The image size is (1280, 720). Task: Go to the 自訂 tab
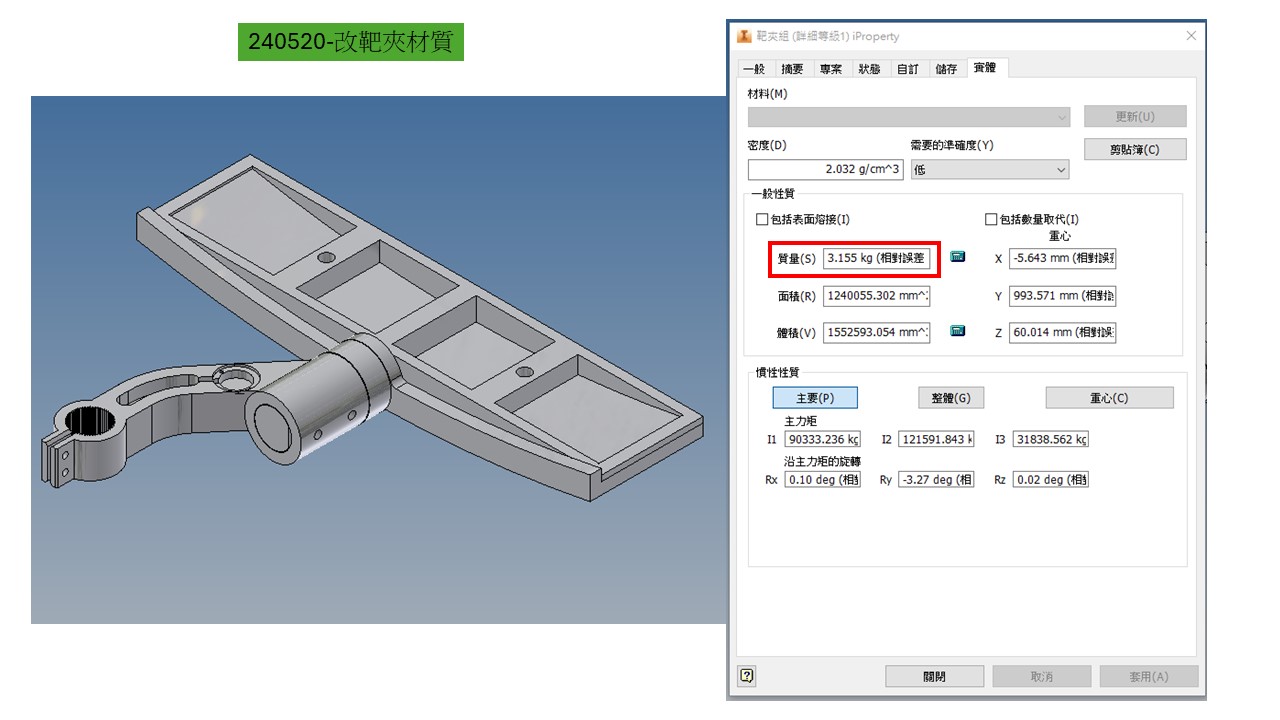click(x=907, y=69)
